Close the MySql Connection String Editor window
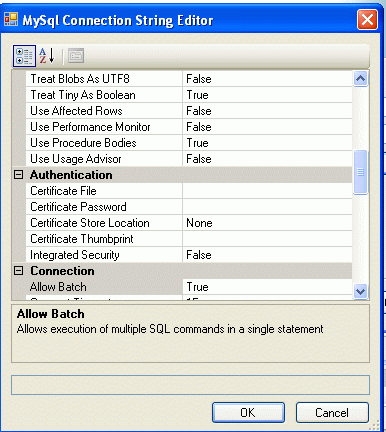This screenshot has height=432, width=386. (367, 20)
